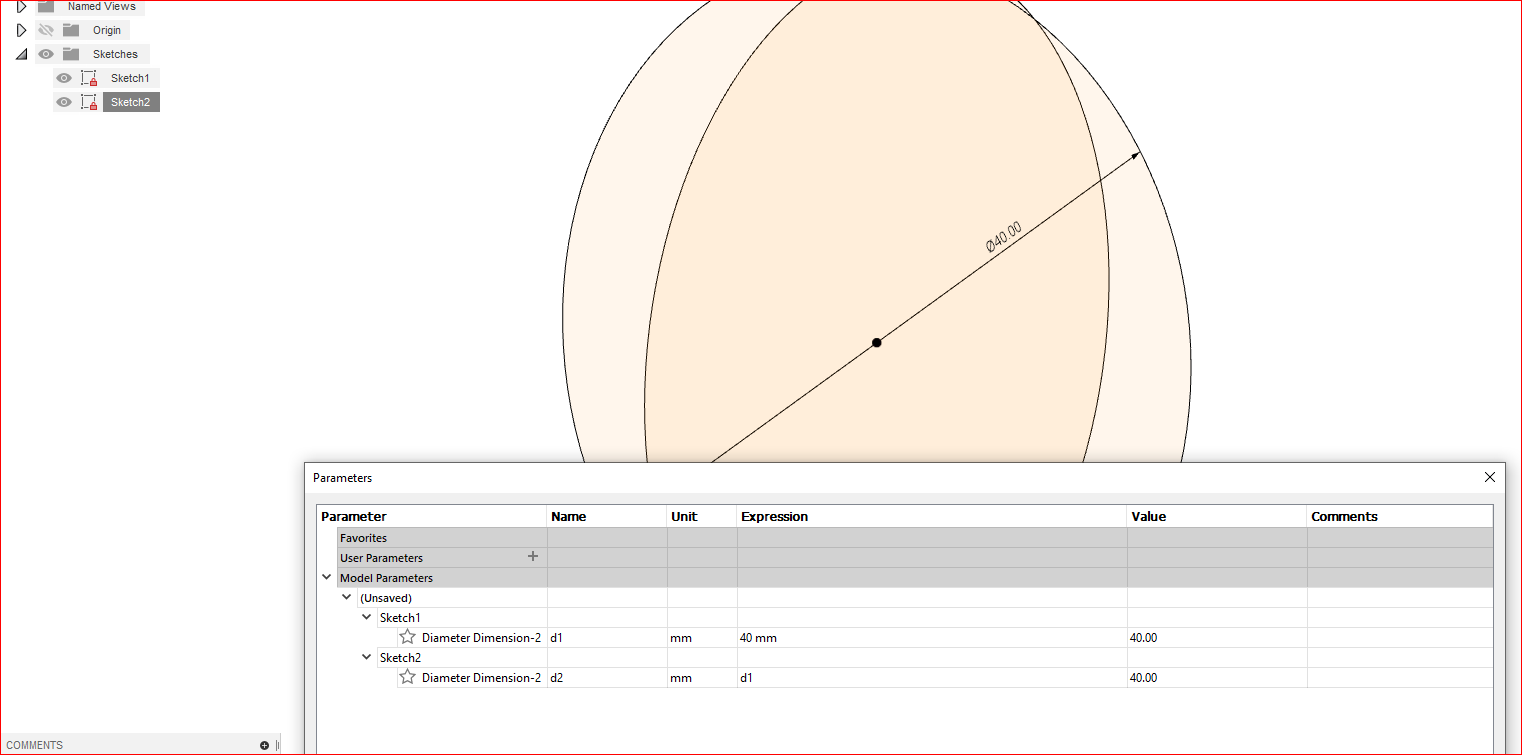Image resolution: width=1522 pixels, height=755 pixels.
Task: Star the d1 parameter as favorite
Action: point(407,637)
